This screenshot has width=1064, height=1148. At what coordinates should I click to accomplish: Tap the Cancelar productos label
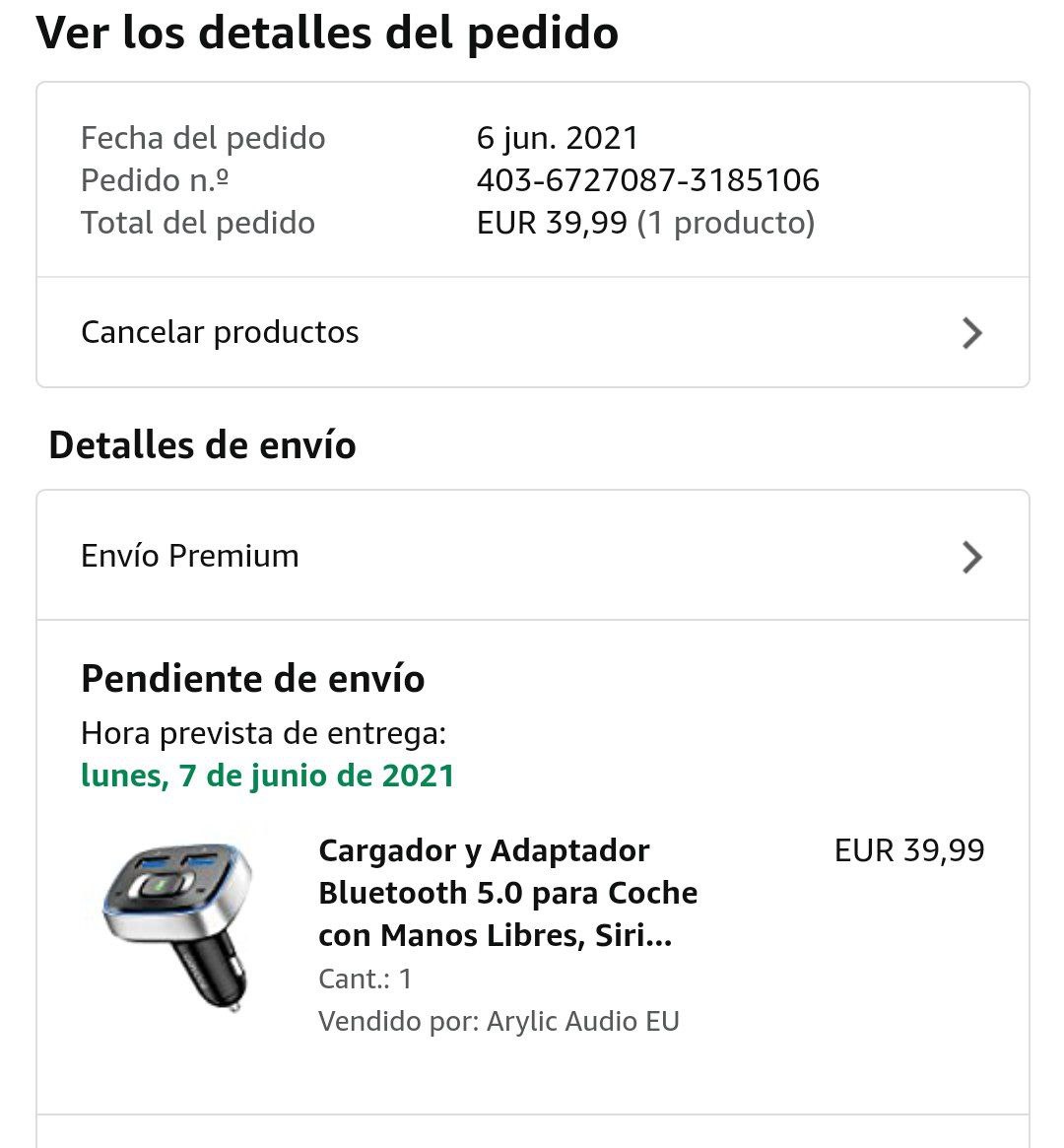click(x=220, y=332)
